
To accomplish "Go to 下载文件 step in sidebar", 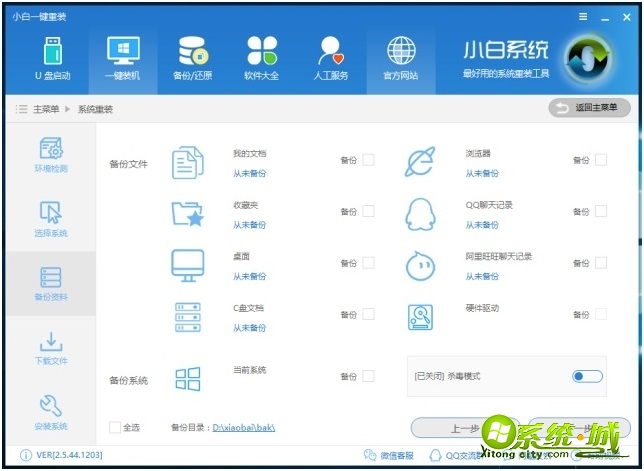I will 51,348.
